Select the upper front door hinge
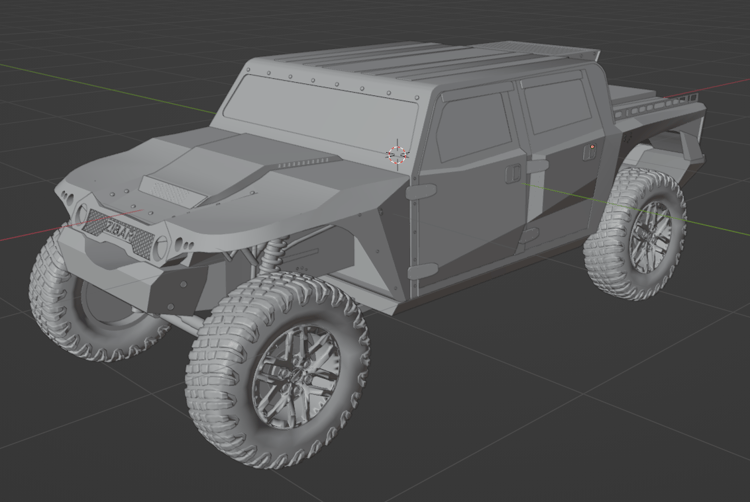Screen dimensions: 750x502 421,191
